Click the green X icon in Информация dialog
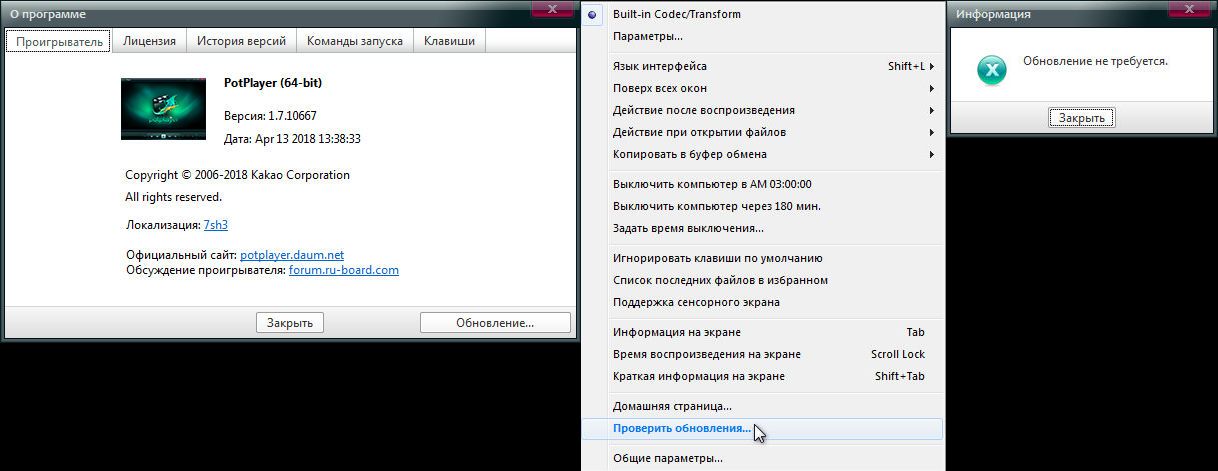The height and width of the screenshot is (471, 1218). (992, 70)
